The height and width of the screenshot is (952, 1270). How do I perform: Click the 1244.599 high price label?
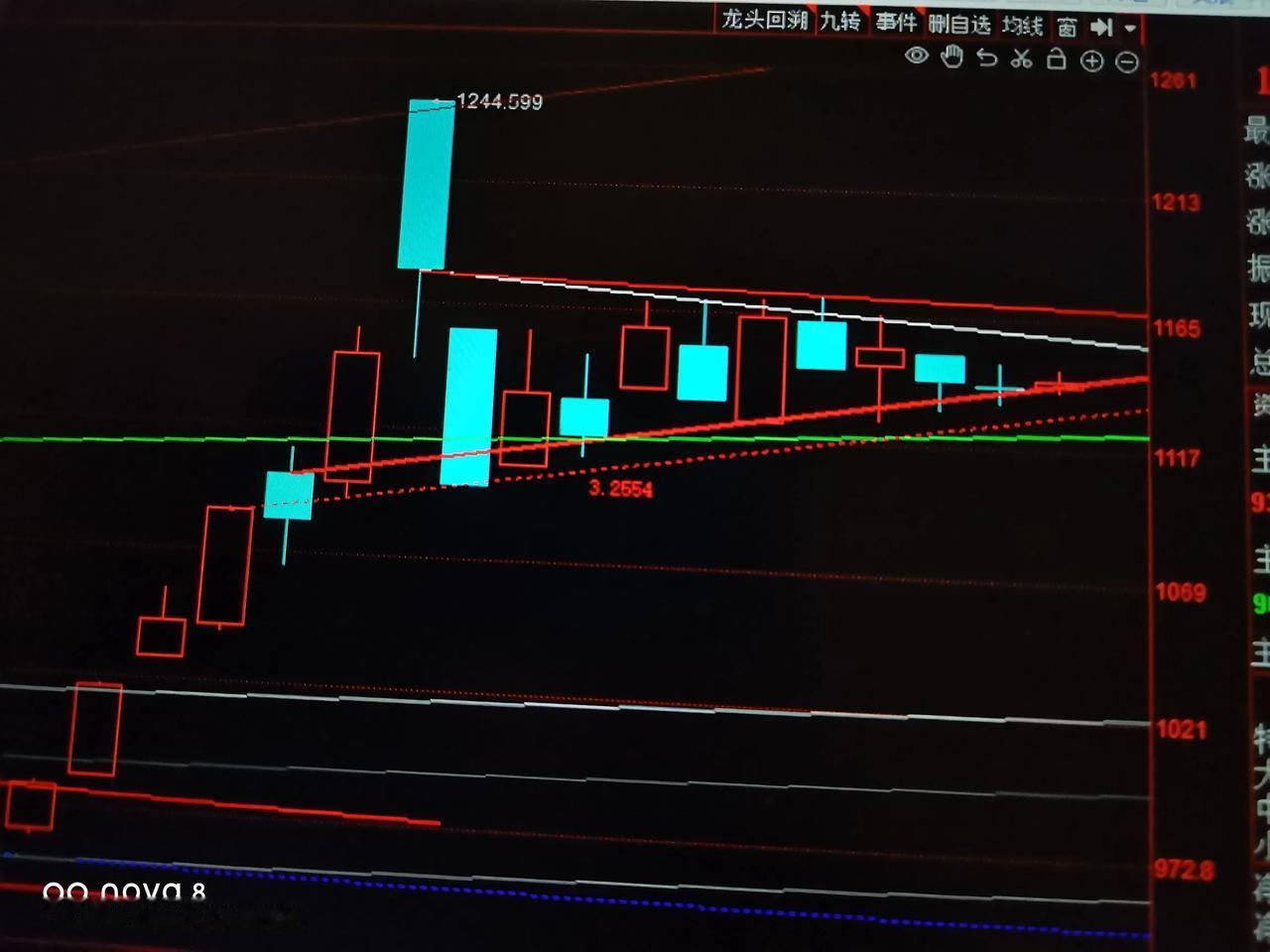pos(499,101)
